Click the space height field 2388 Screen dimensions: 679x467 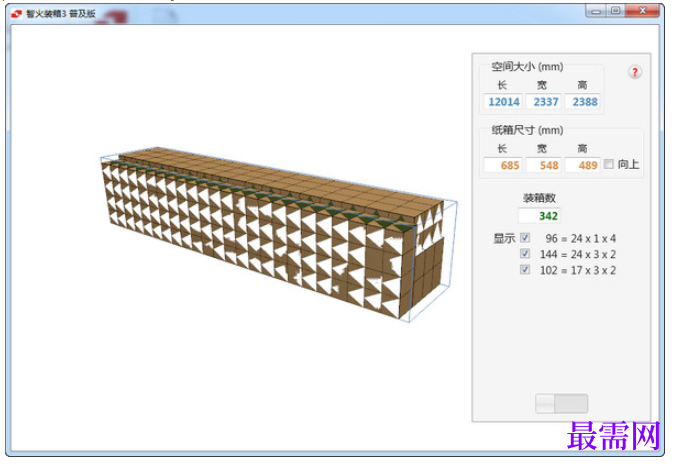(582, 102)
